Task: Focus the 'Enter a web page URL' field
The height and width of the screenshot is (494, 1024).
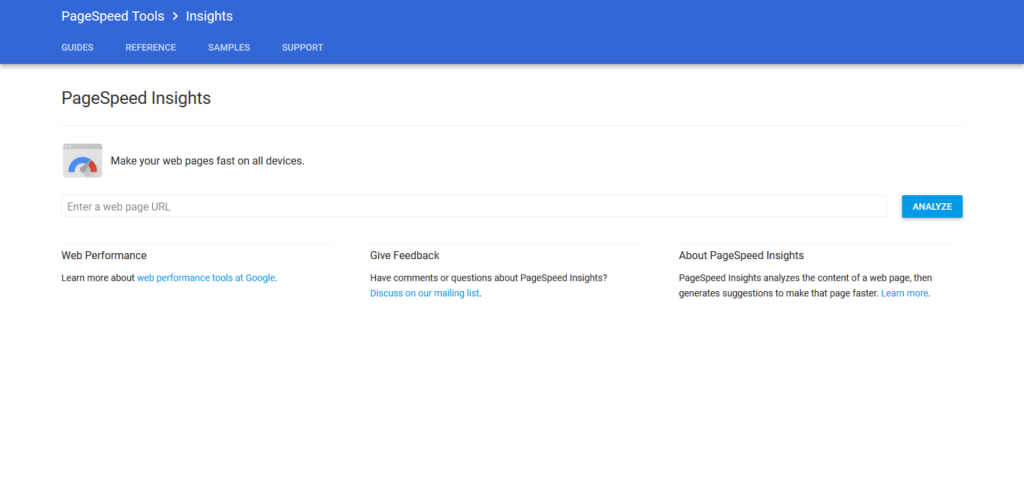Action: 474,206
